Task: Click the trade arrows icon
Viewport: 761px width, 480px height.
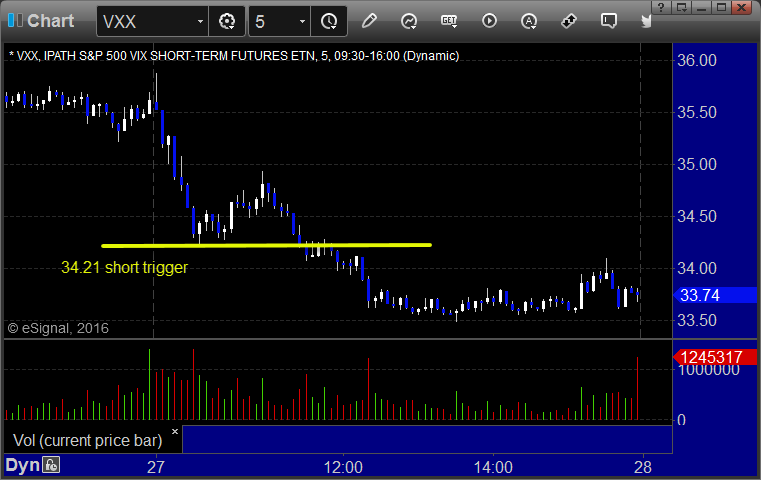Action: tap(569, 21)
